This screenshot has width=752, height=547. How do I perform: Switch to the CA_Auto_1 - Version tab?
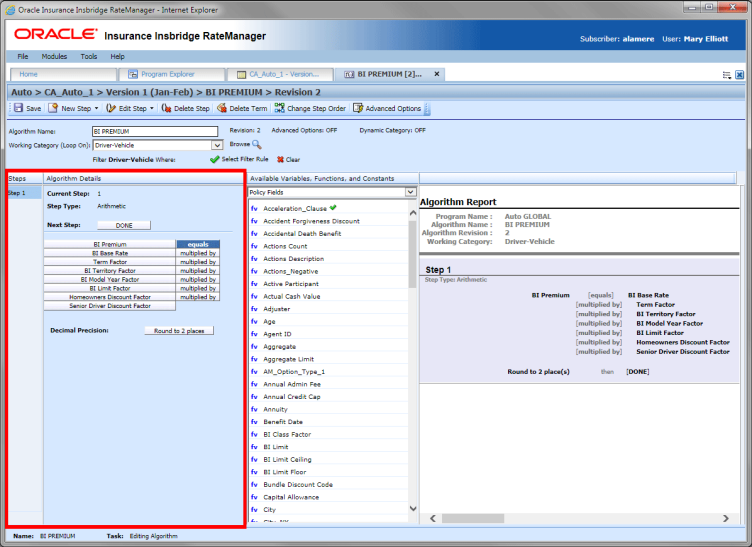point(280,74)
